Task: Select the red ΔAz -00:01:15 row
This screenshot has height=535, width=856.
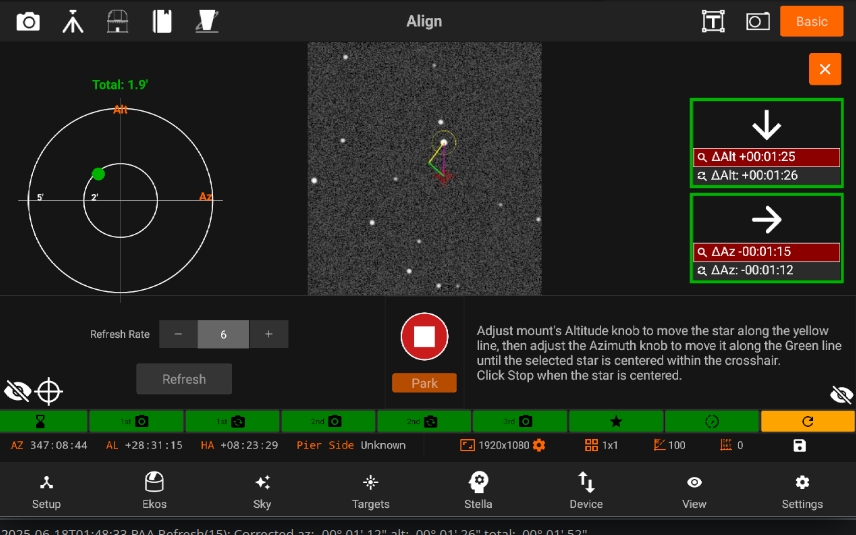Action: pyautogui.click(x=766, y=252)
